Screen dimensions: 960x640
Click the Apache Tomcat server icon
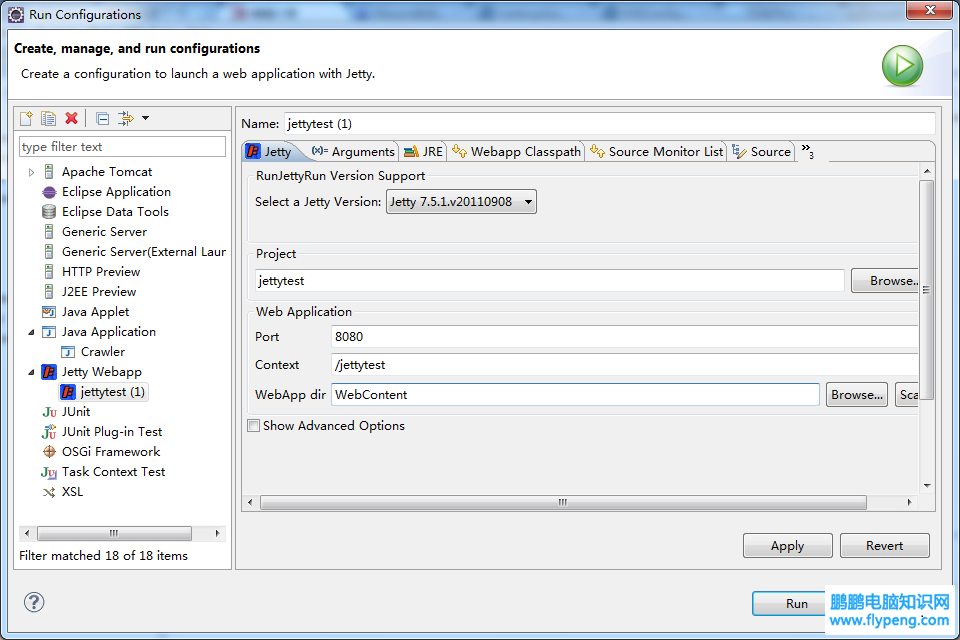pyautogui.click(x=49, y=172)
